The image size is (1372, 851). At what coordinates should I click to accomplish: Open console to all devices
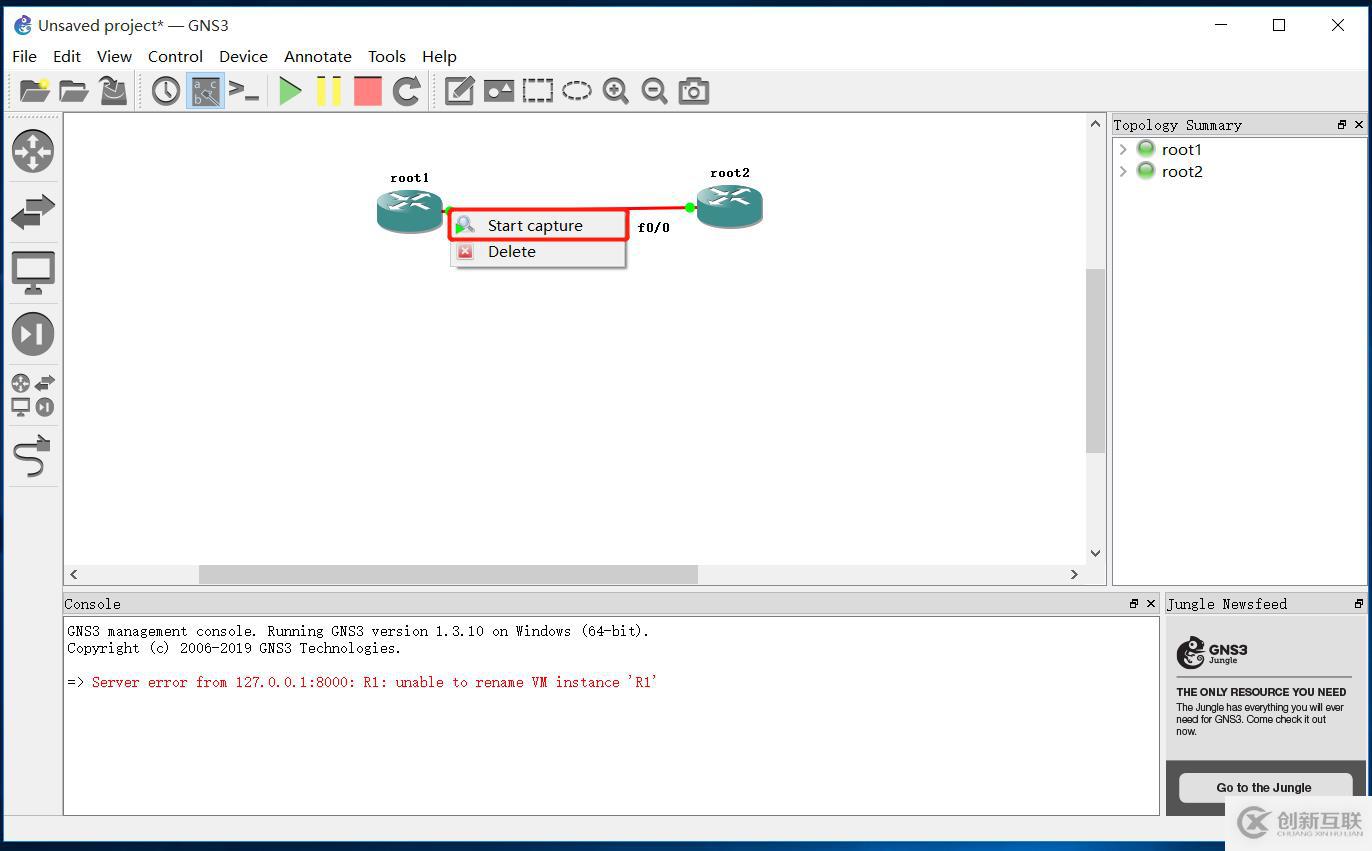tap(244, 91)
